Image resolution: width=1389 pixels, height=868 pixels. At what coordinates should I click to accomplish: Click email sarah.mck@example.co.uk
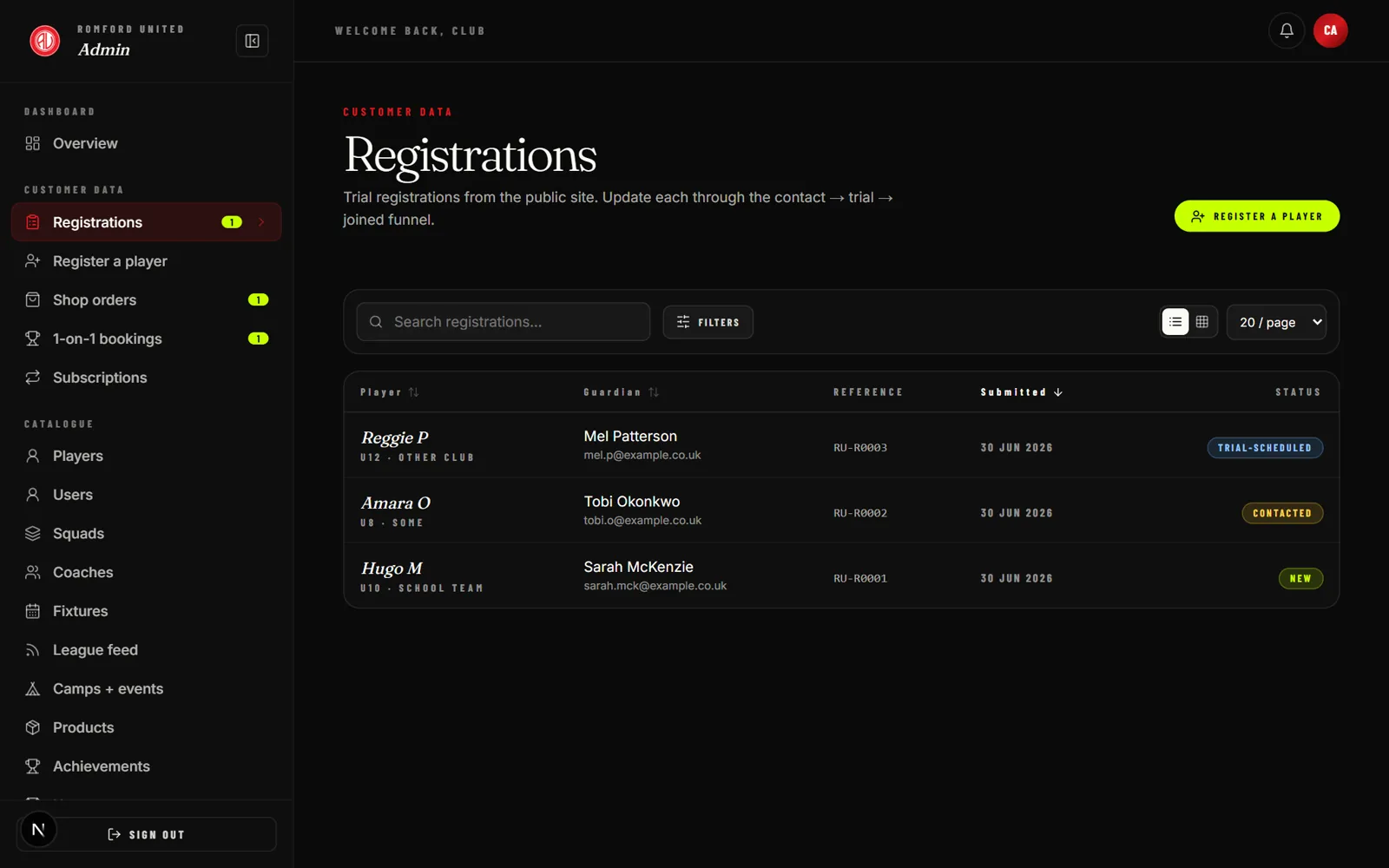click(655, 586)
